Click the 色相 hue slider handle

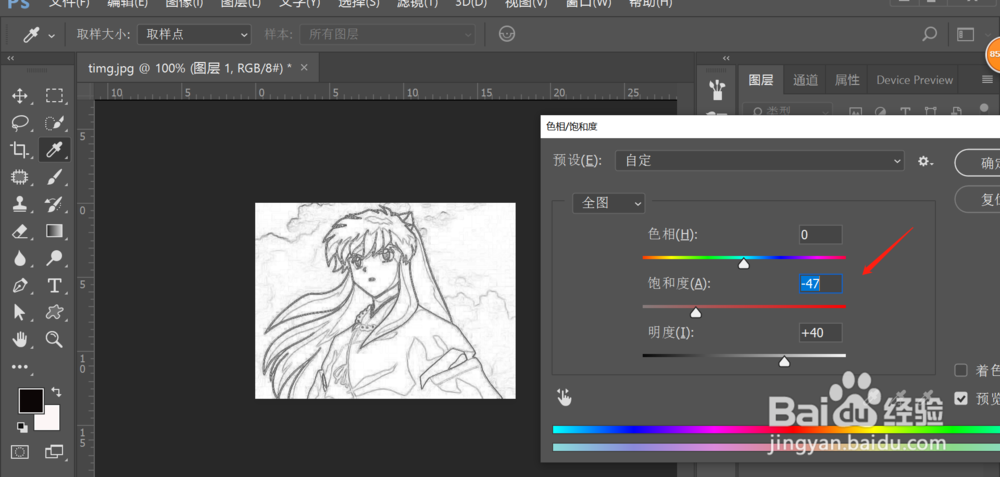tap(744, 263)
